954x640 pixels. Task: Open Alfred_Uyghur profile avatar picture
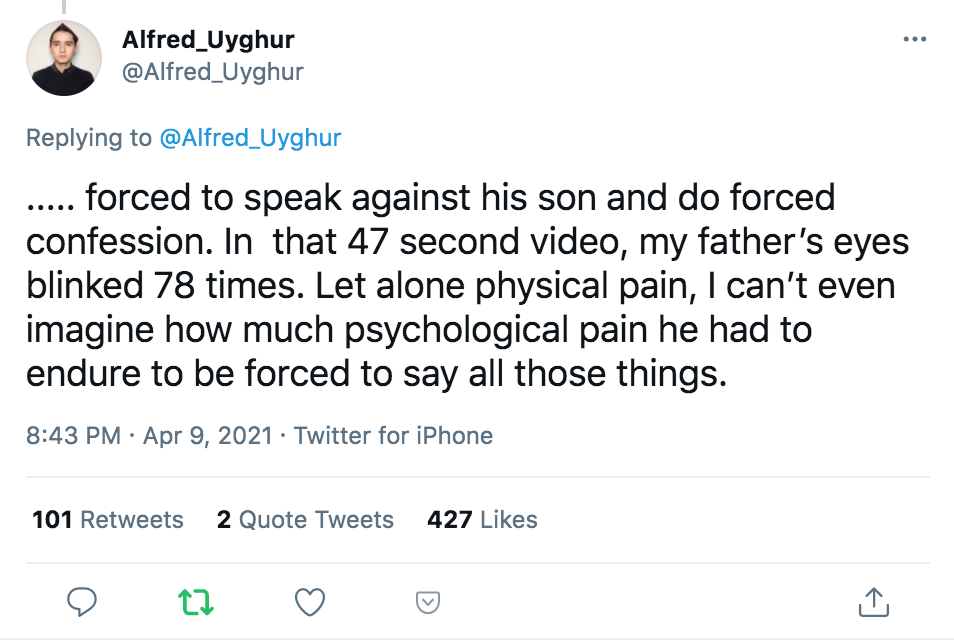(64, 58)
